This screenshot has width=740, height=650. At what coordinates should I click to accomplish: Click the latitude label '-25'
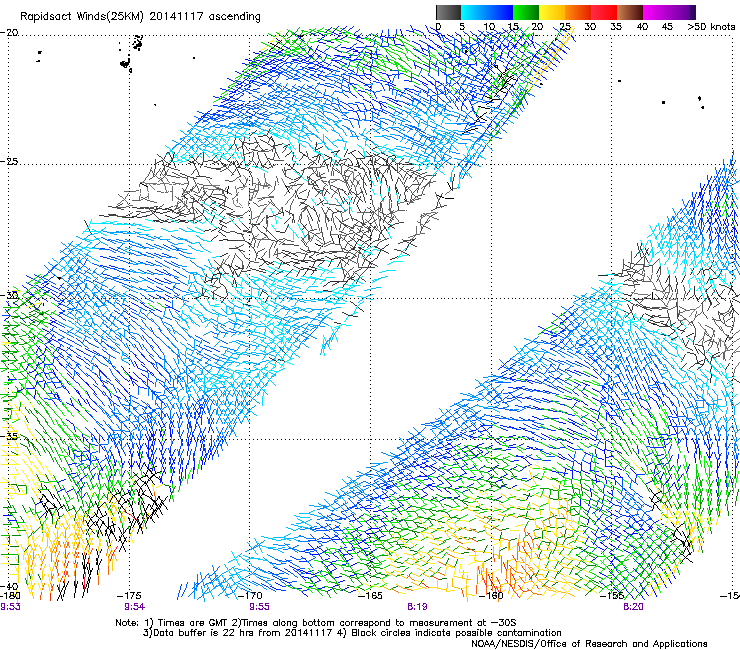coord(9,161)
